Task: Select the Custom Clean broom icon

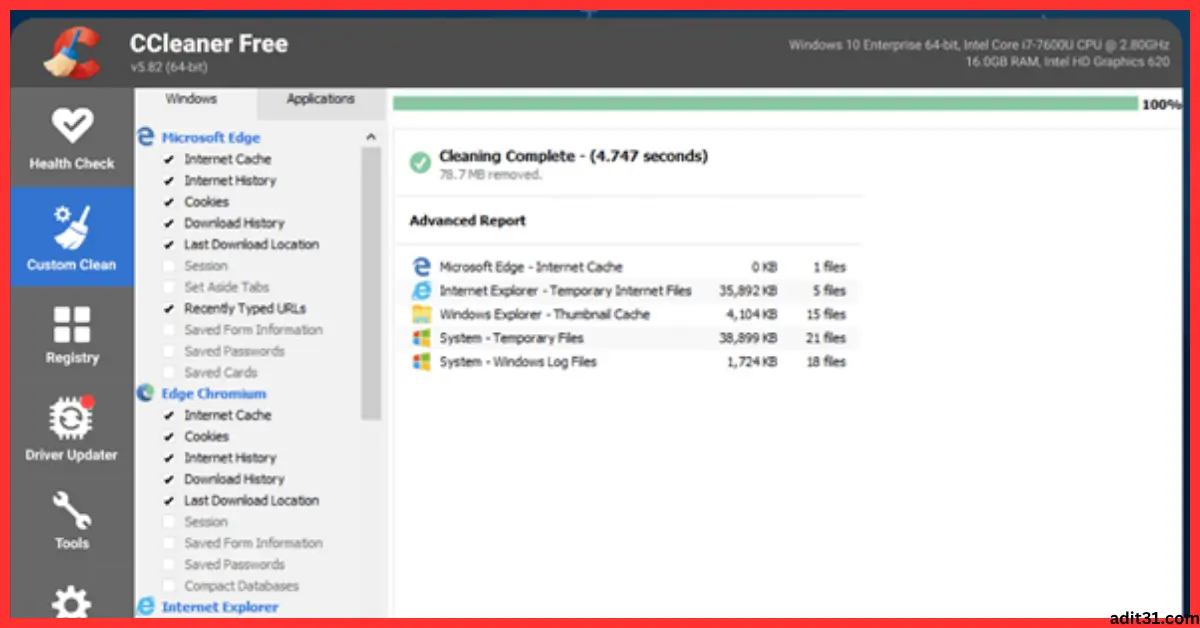Action: tap(72, 227)
